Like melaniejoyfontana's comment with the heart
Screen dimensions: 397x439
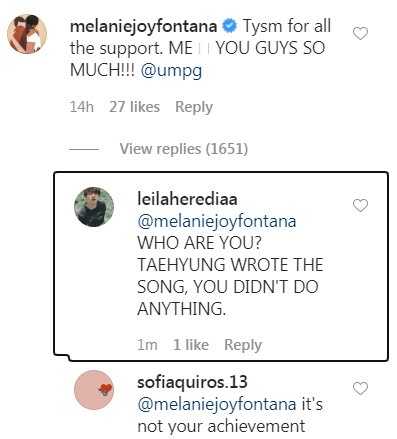(x=360, y=33)
